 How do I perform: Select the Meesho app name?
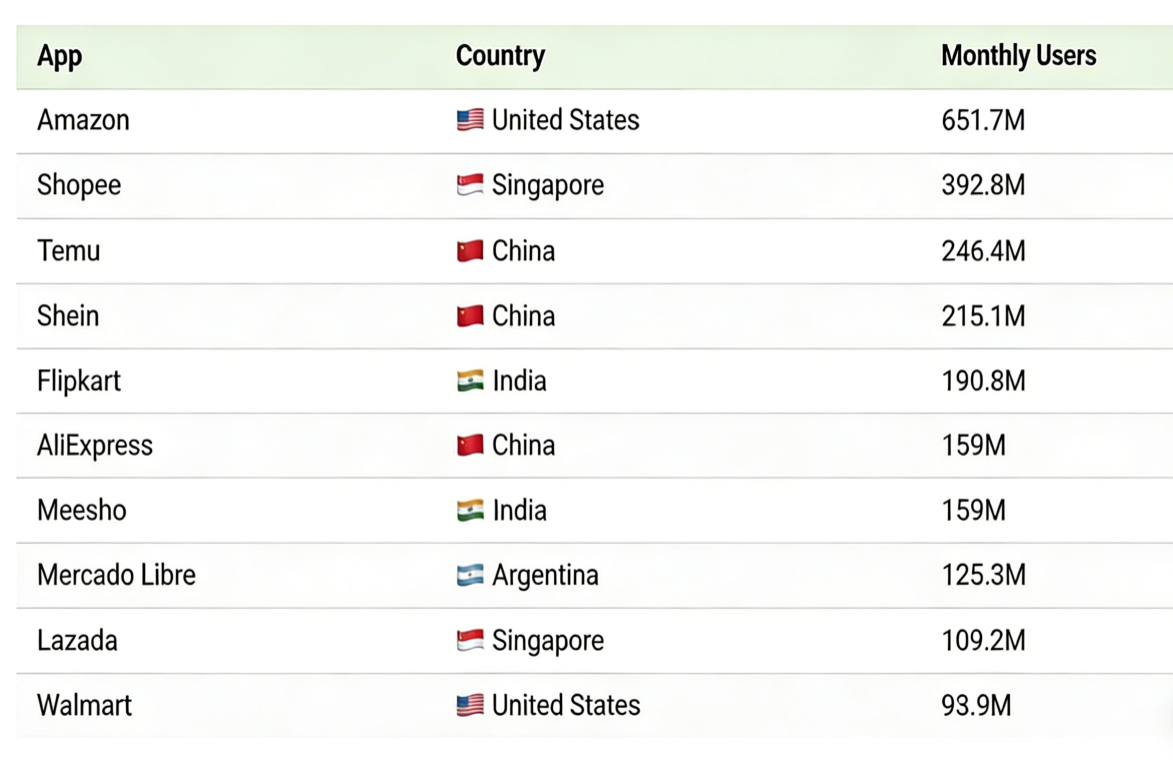(x=82, y=510)
